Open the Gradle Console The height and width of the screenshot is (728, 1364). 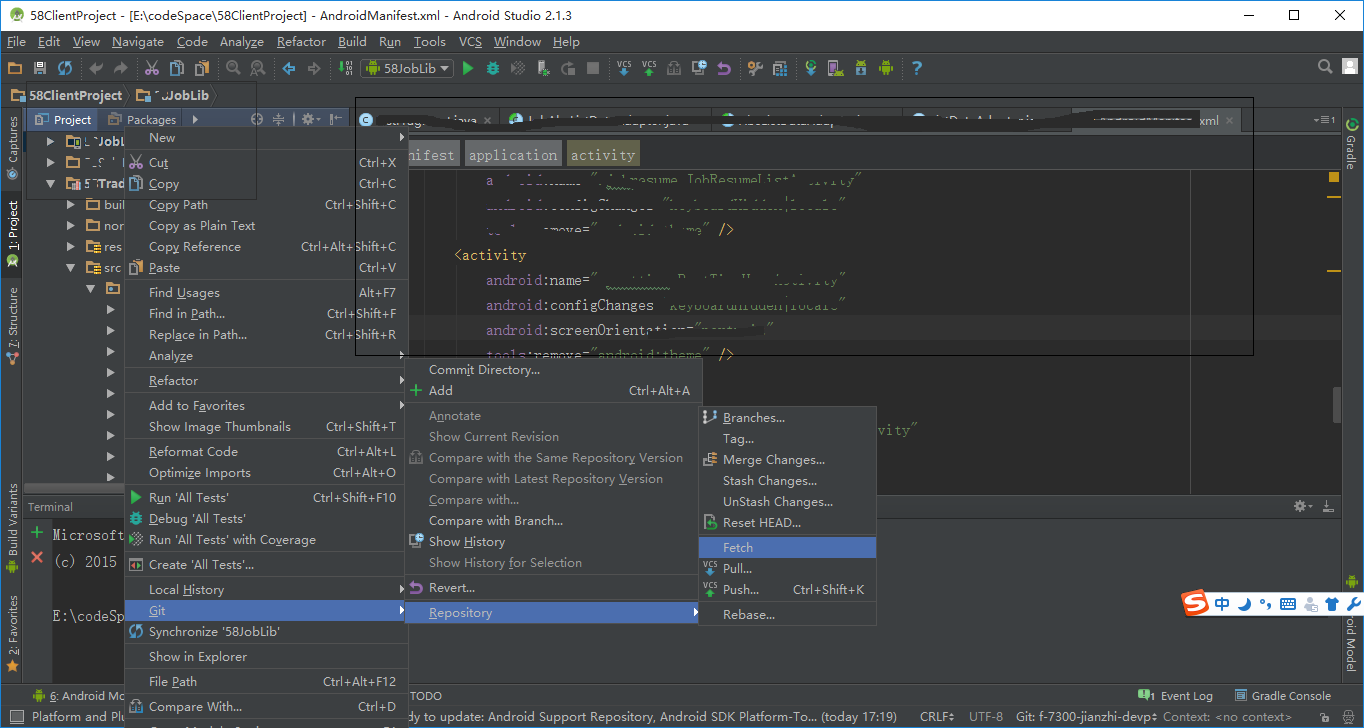pos(1291,695)
